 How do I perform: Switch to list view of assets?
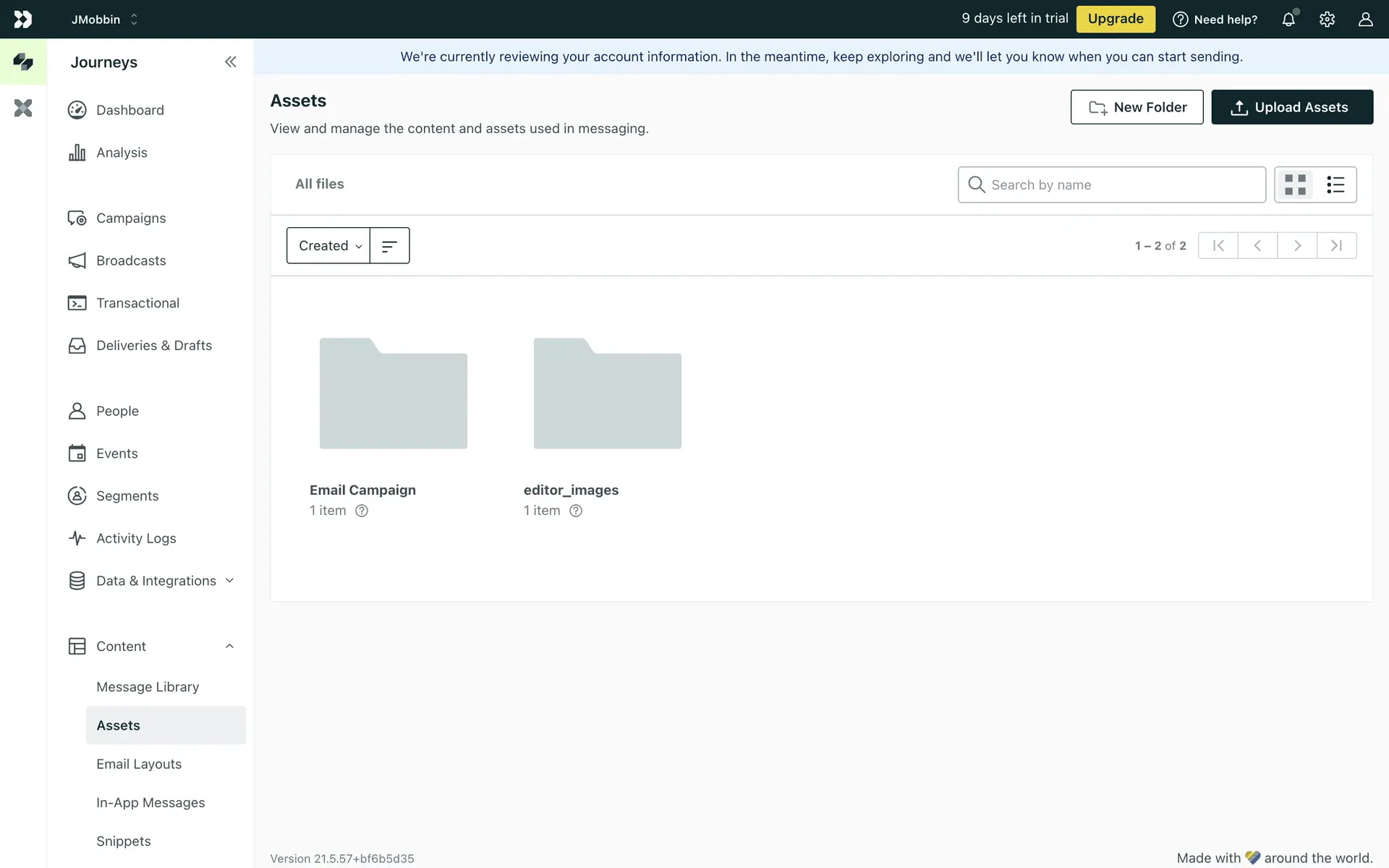click(x=1335, y=185)
